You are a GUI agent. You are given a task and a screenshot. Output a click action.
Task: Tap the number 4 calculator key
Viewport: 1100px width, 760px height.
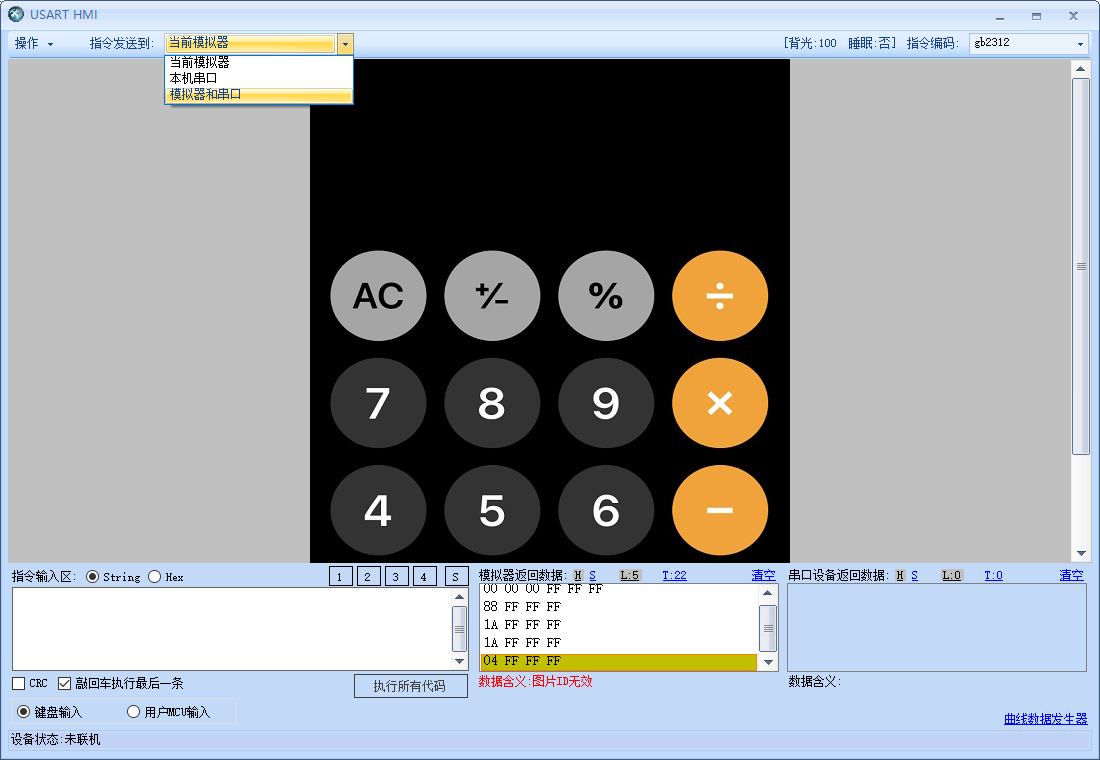tap(378, 510)
